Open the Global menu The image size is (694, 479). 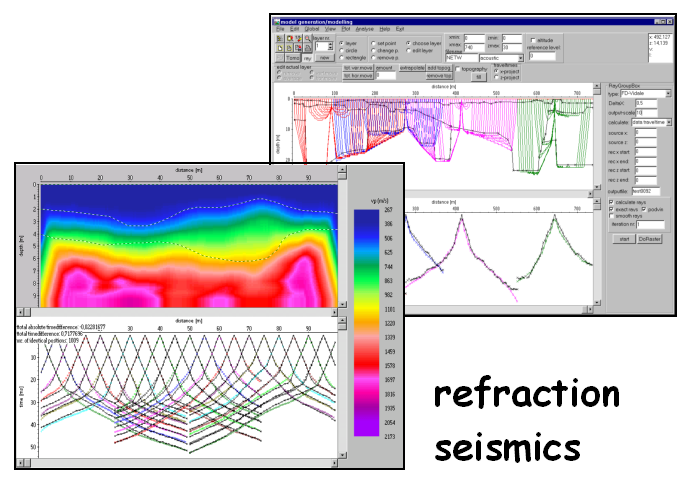[x=313, y=29]
